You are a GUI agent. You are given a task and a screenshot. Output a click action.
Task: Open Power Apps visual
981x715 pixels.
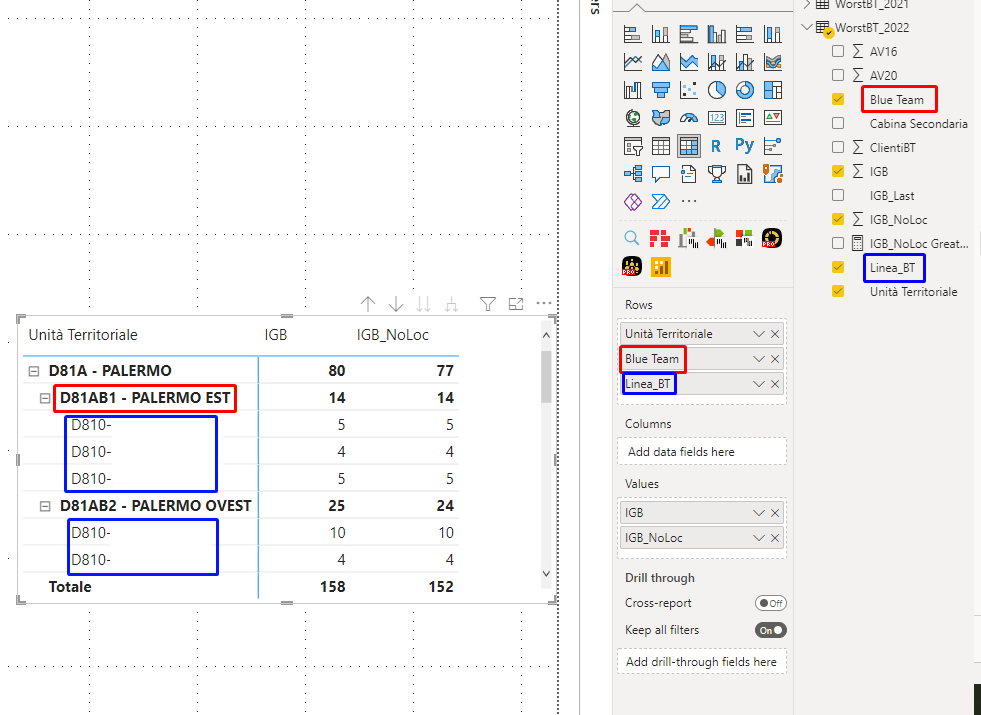click(x=633, y=201)
